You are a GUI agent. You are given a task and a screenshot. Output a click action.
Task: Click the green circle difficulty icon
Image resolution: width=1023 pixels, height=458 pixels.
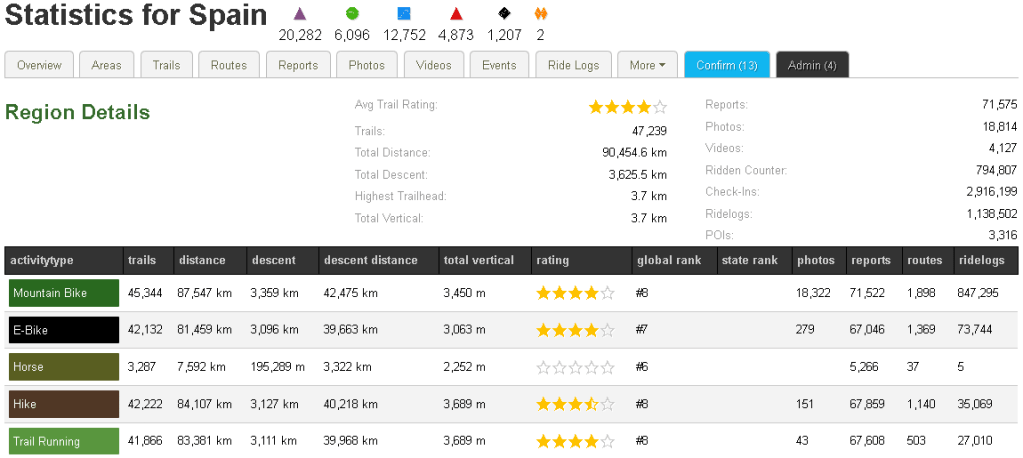[352, 14]
